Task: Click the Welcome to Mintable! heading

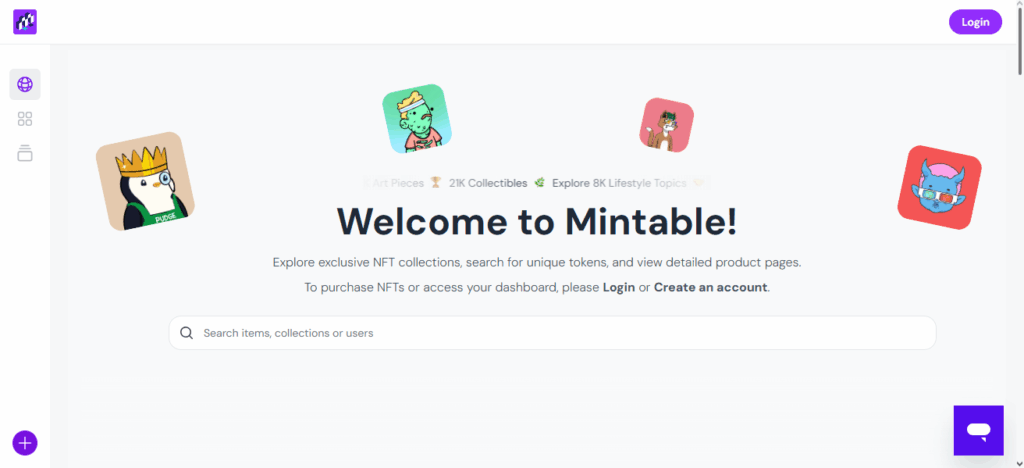Action: [537, 221]
